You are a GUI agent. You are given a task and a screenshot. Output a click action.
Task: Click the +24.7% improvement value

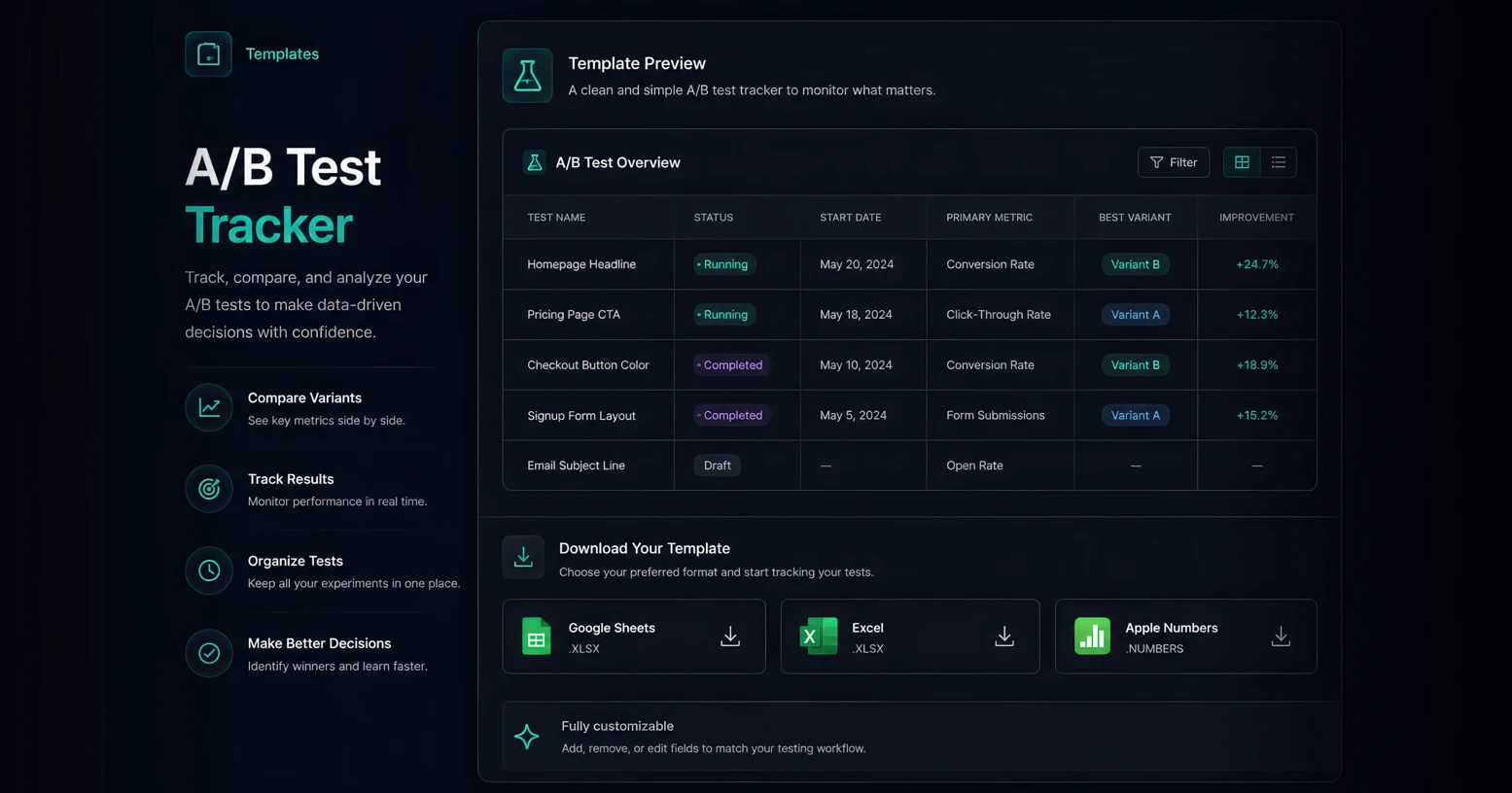tap(1257, 264)
